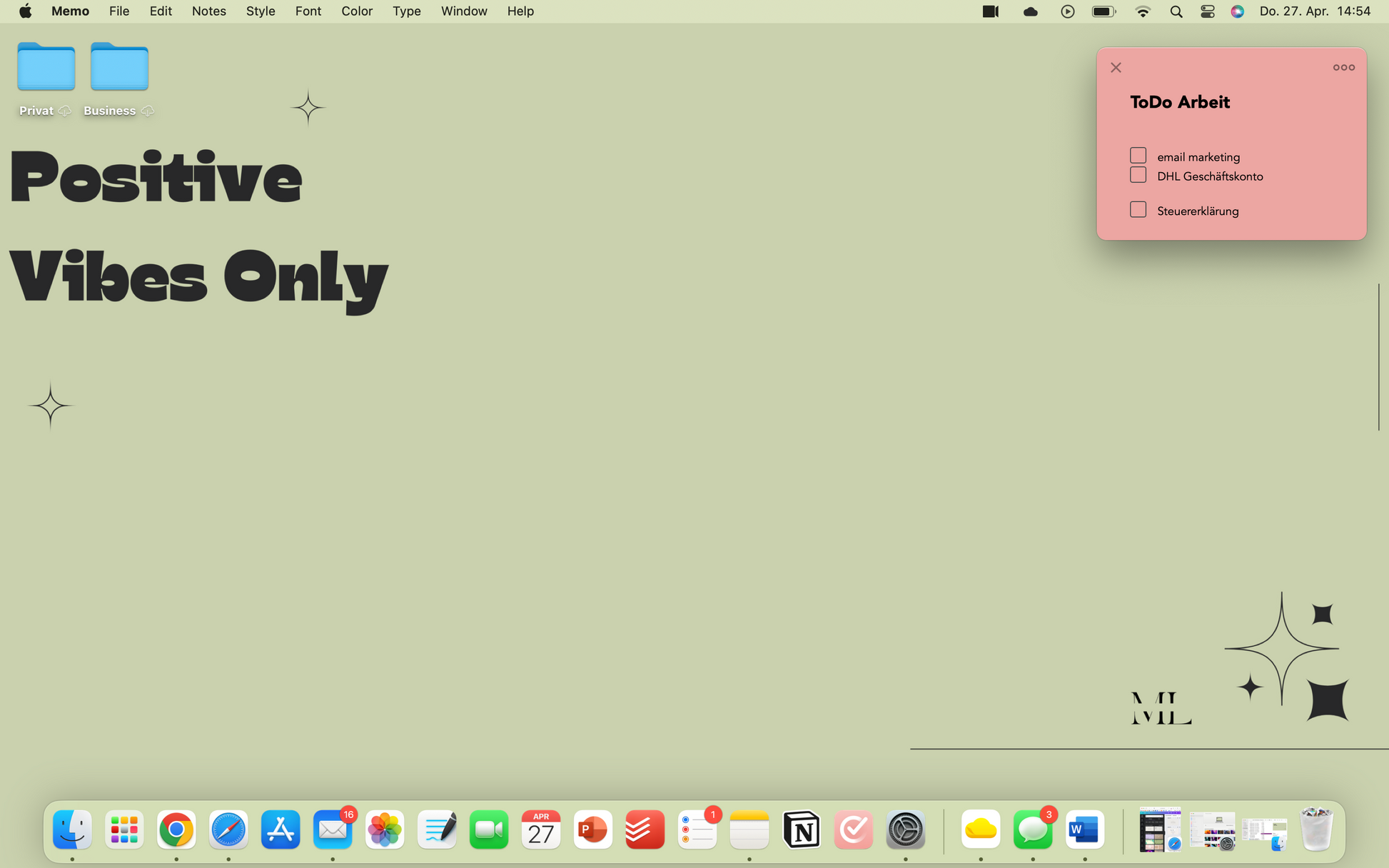1389x868 pixels.
Task: Launch Google Chrome from dock
Action: point(176,830)
